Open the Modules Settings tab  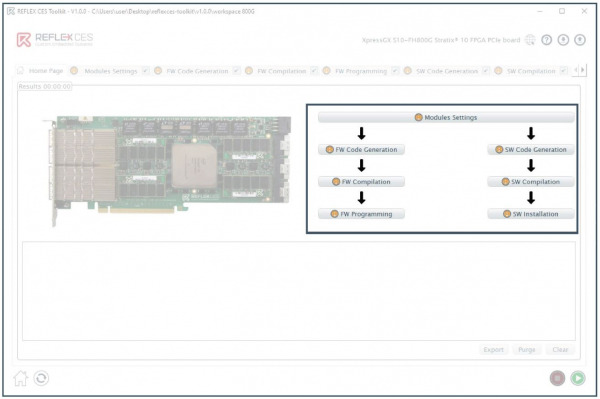(x=104, y=71)
